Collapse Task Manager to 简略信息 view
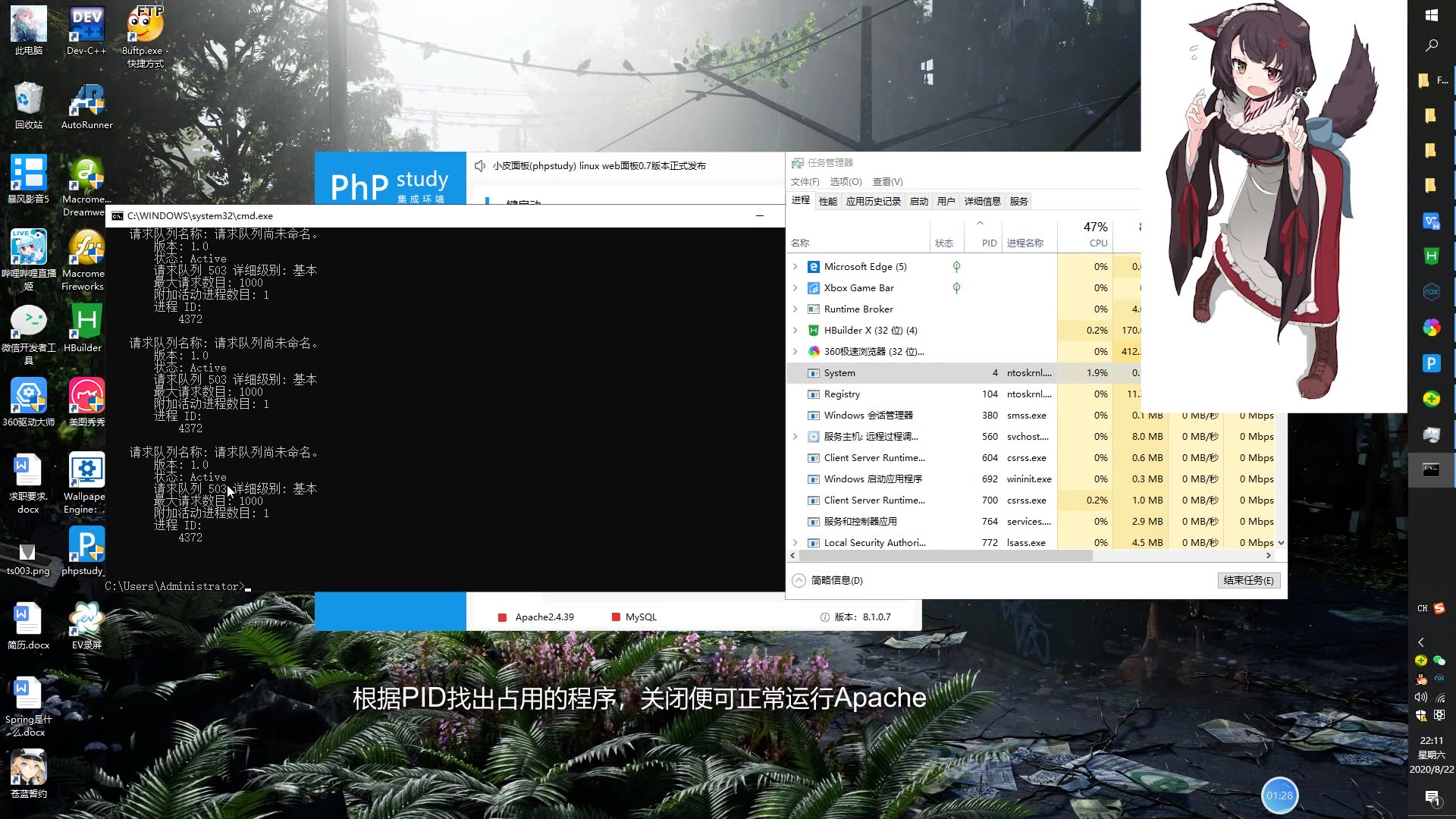Image resolution: width=1456 pixels, height=819 pixels. coord(827,580)
